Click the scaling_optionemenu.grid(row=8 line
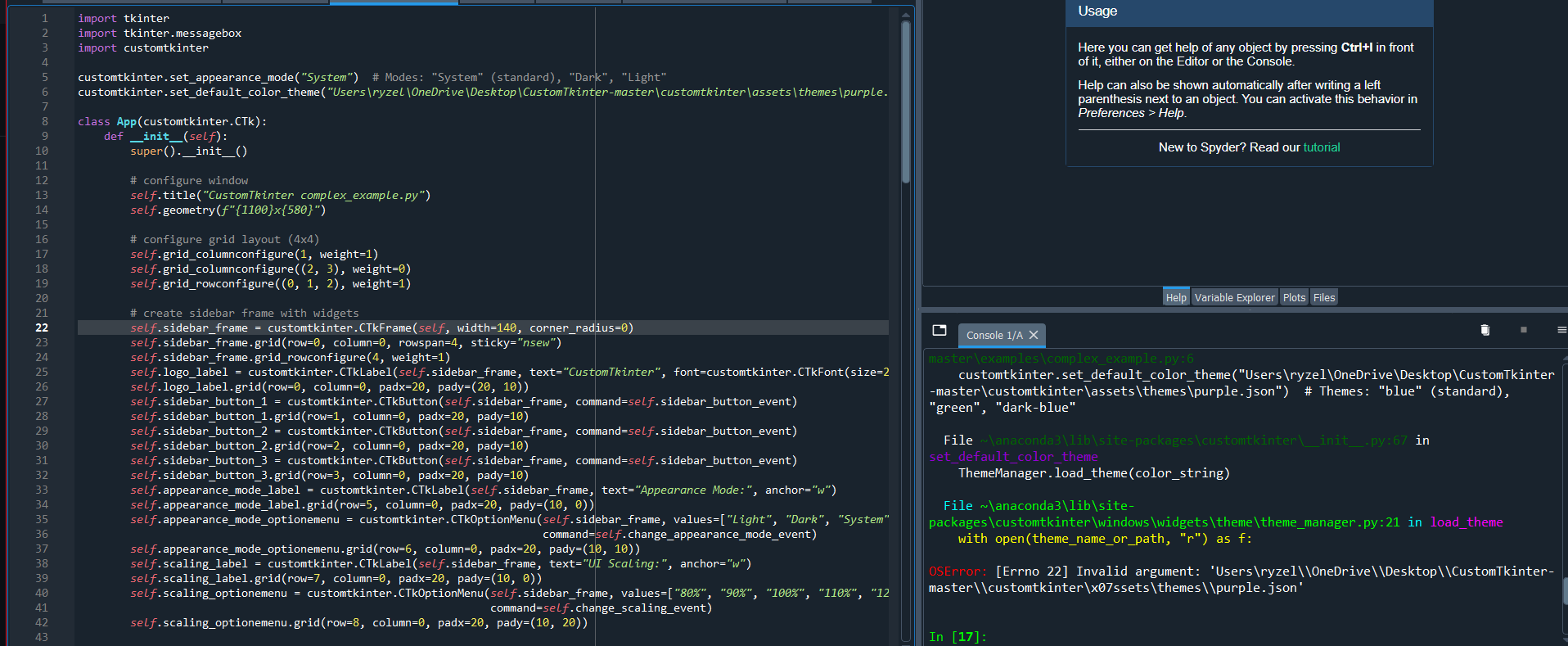The width and height of the screenshot is (1568, 646). pos(359,622)
